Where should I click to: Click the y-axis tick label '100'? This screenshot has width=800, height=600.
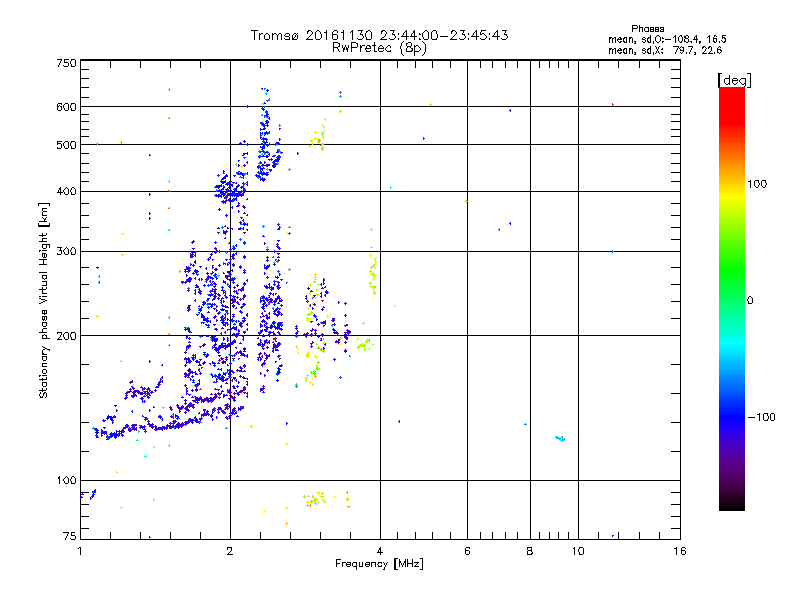[x=66, y=480]
